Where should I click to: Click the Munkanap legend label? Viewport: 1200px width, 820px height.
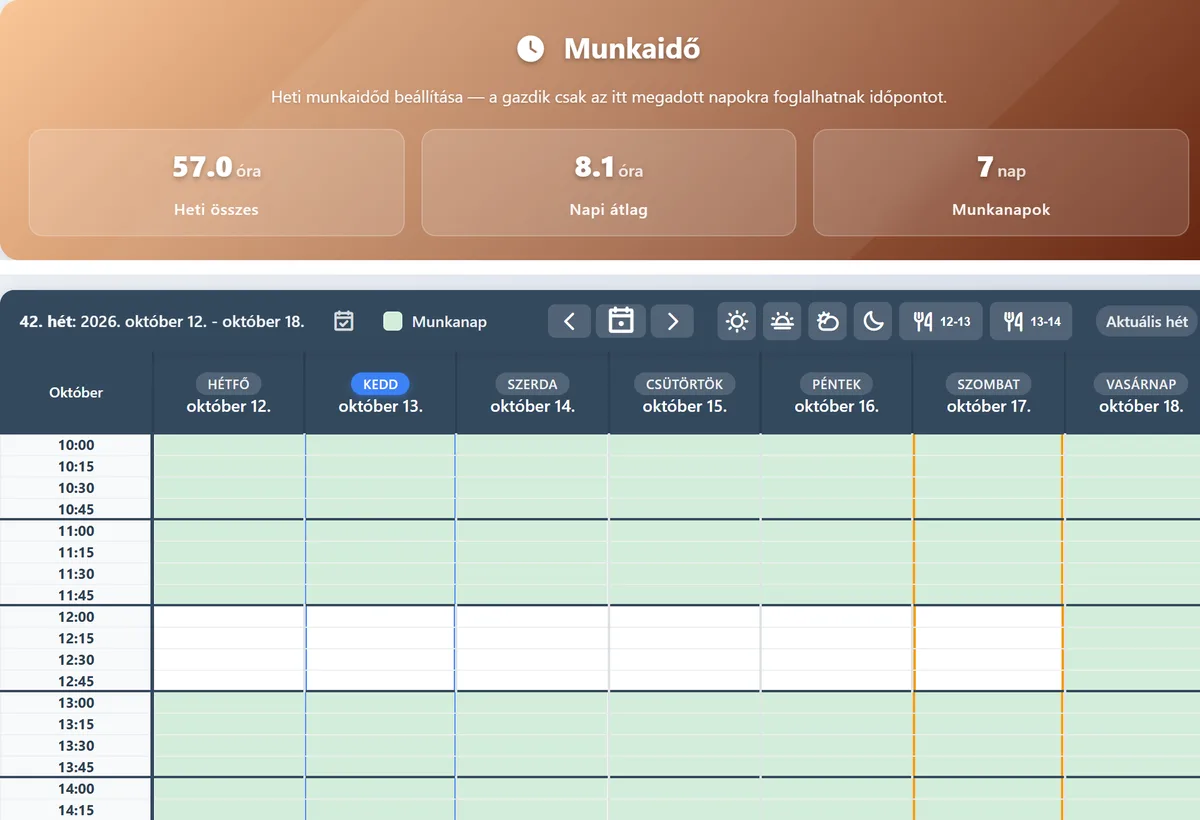[x=449, y=322]
